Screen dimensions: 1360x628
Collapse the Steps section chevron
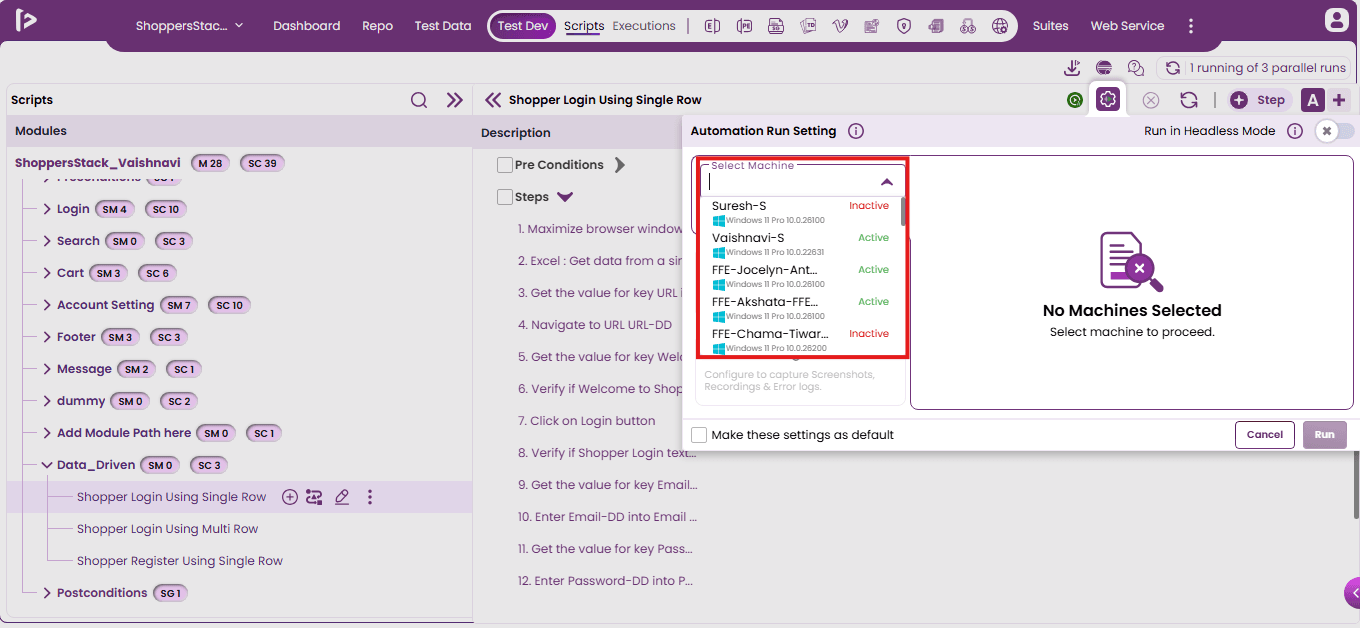click(x=565, y=197)
